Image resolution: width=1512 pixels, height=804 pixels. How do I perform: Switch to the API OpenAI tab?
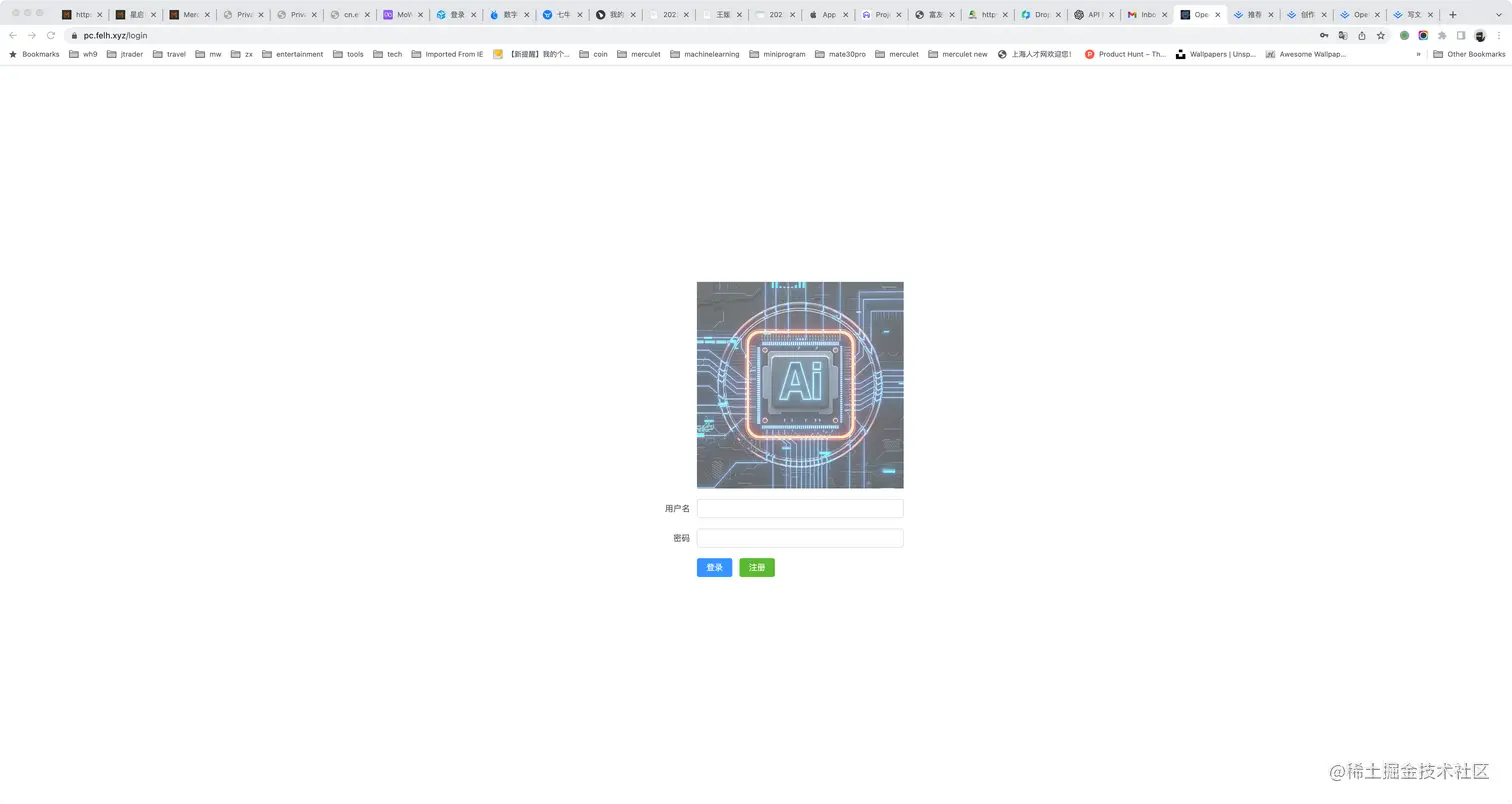tap(1093, 14)
